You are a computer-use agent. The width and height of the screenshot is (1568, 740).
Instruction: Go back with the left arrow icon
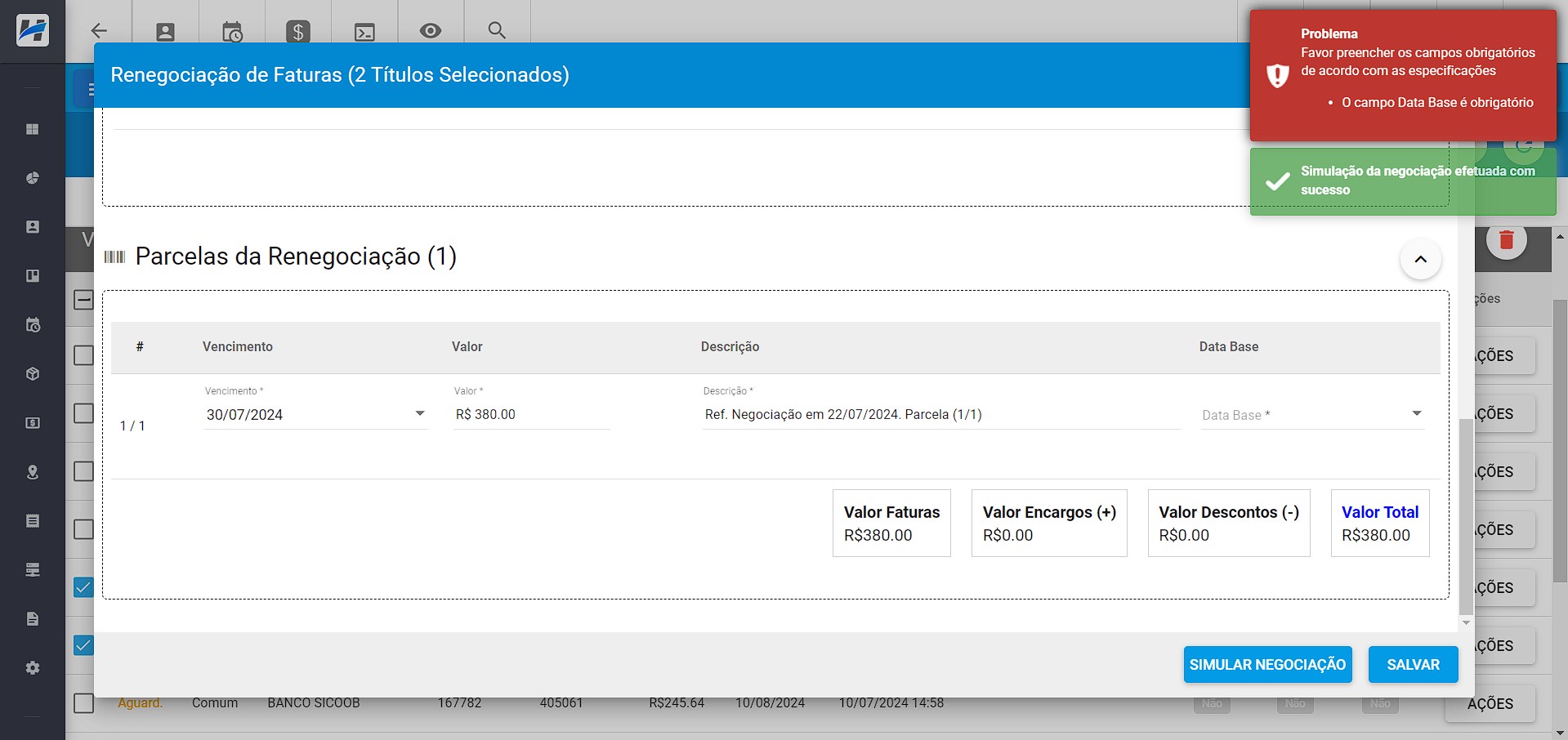click(99, 31)
